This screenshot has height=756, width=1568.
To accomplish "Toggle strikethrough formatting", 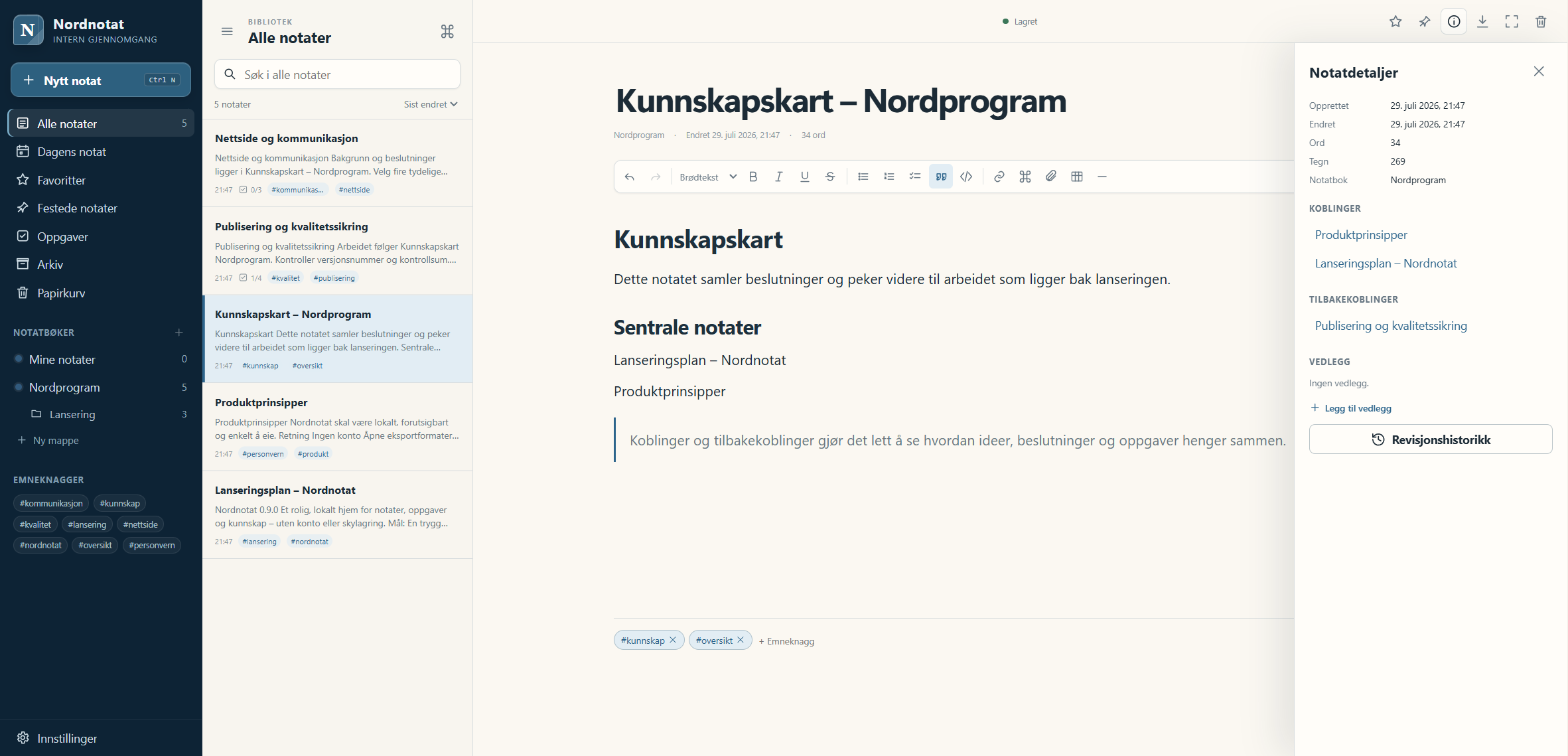I will pos(830,177).
